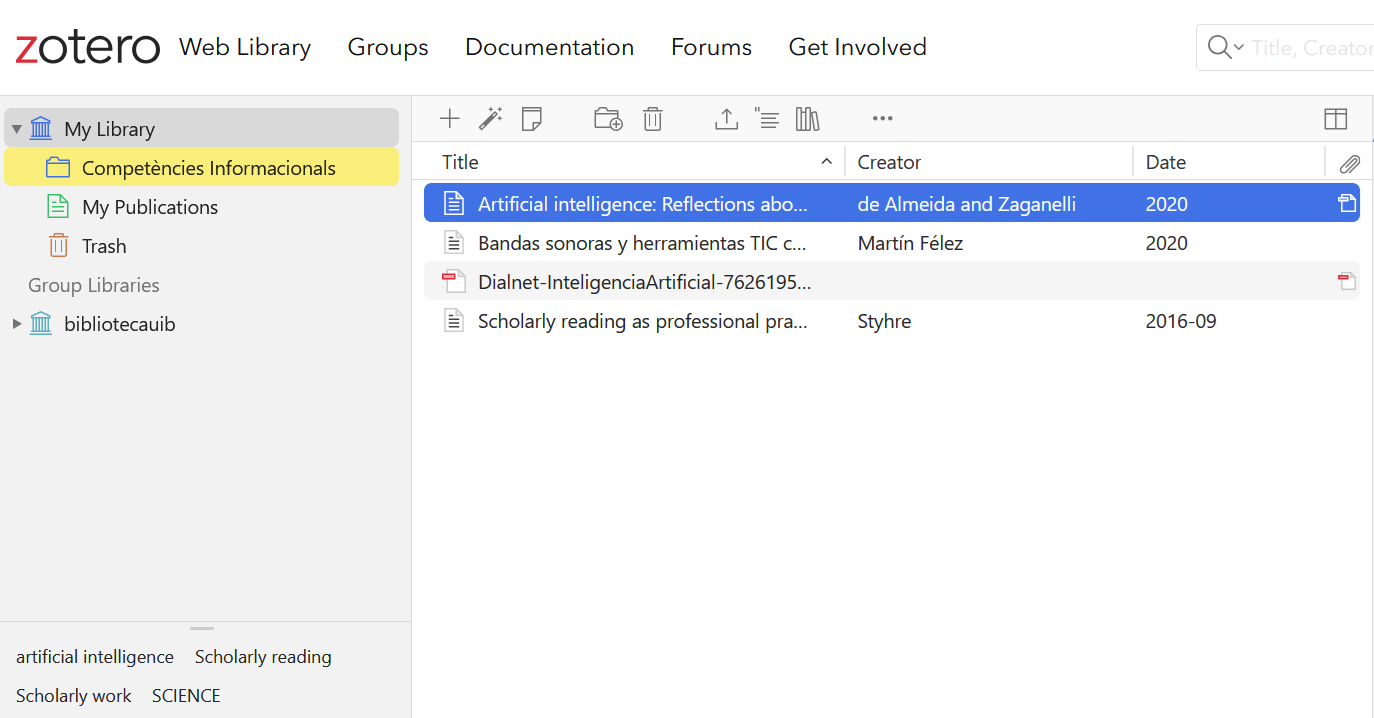Open the More three-dots menu

pyautogui.click(x=882, y=119)
